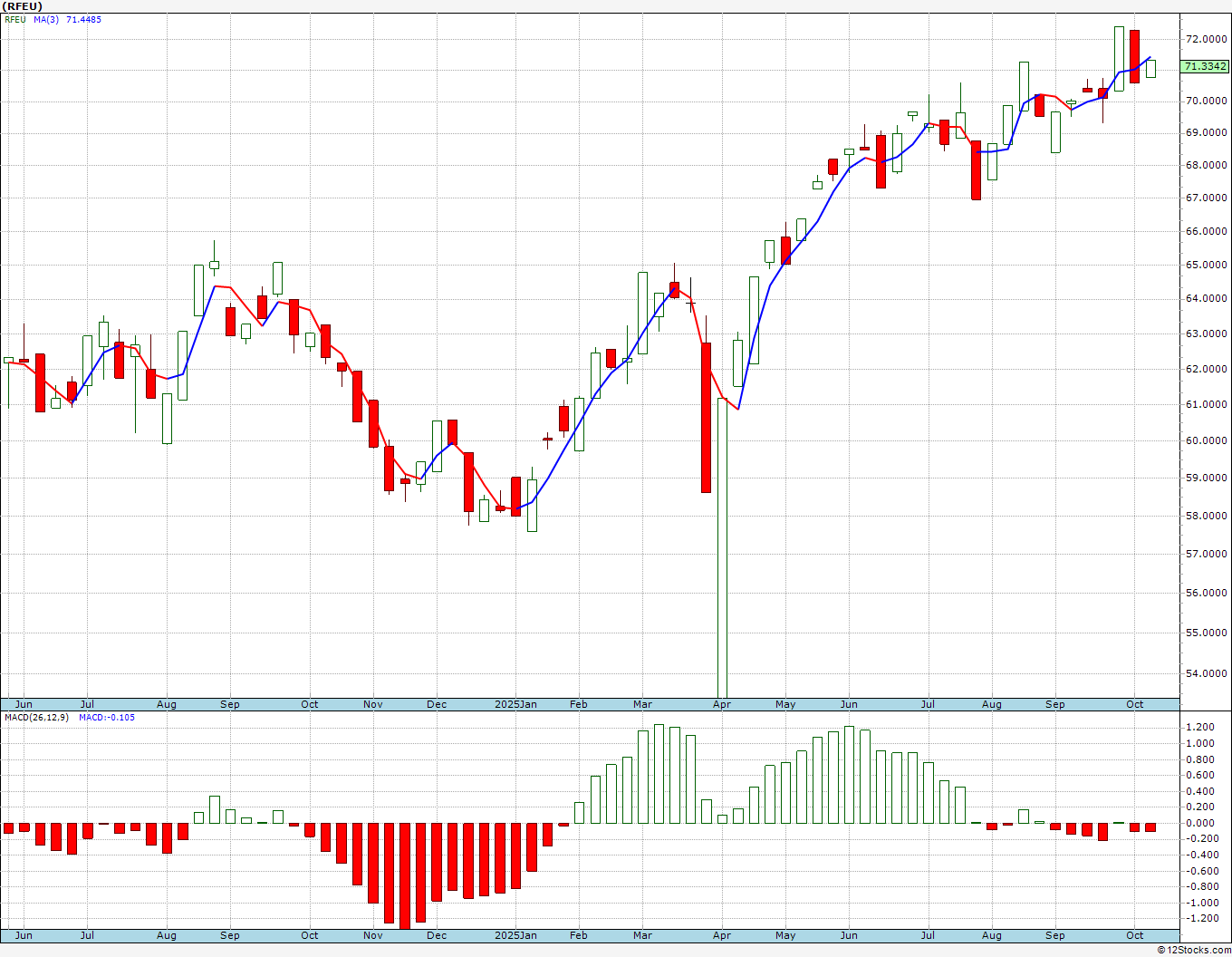Screen dimensions: 1232x957
Task: Click the negative "-0.200" MACD axis label
Action: (x=1200, y=839)
